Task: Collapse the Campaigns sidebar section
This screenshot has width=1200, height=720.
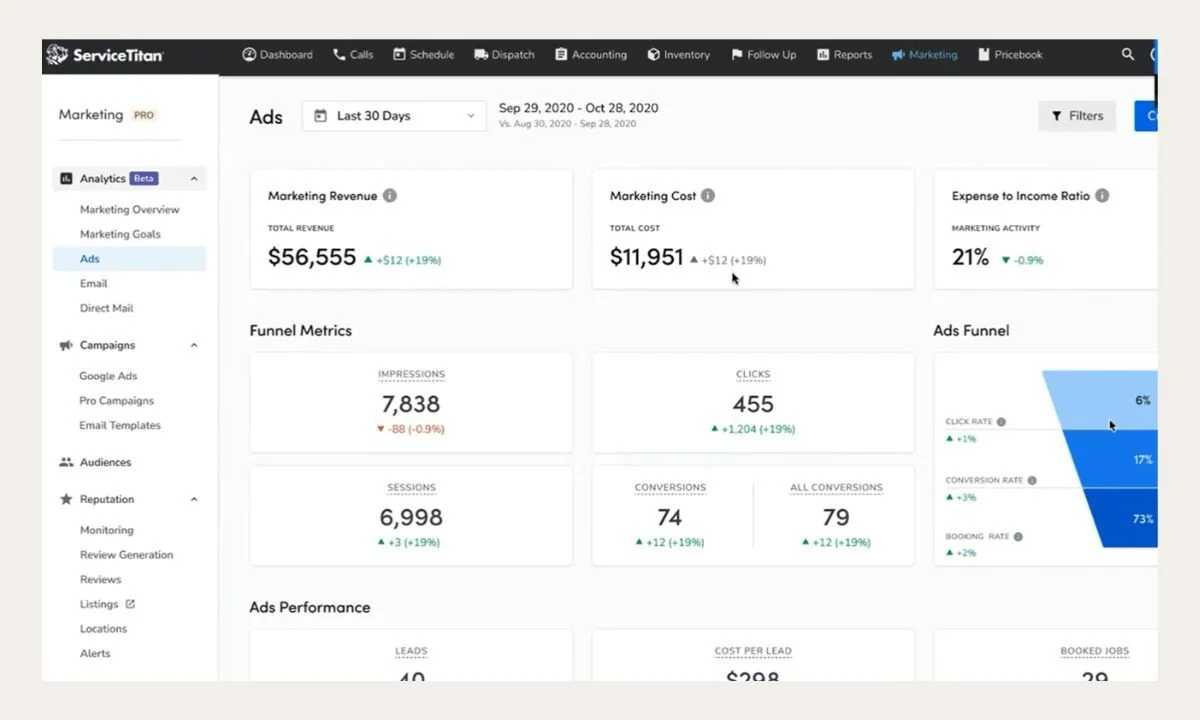Action: pyautogui.click(x=194, y=345)
